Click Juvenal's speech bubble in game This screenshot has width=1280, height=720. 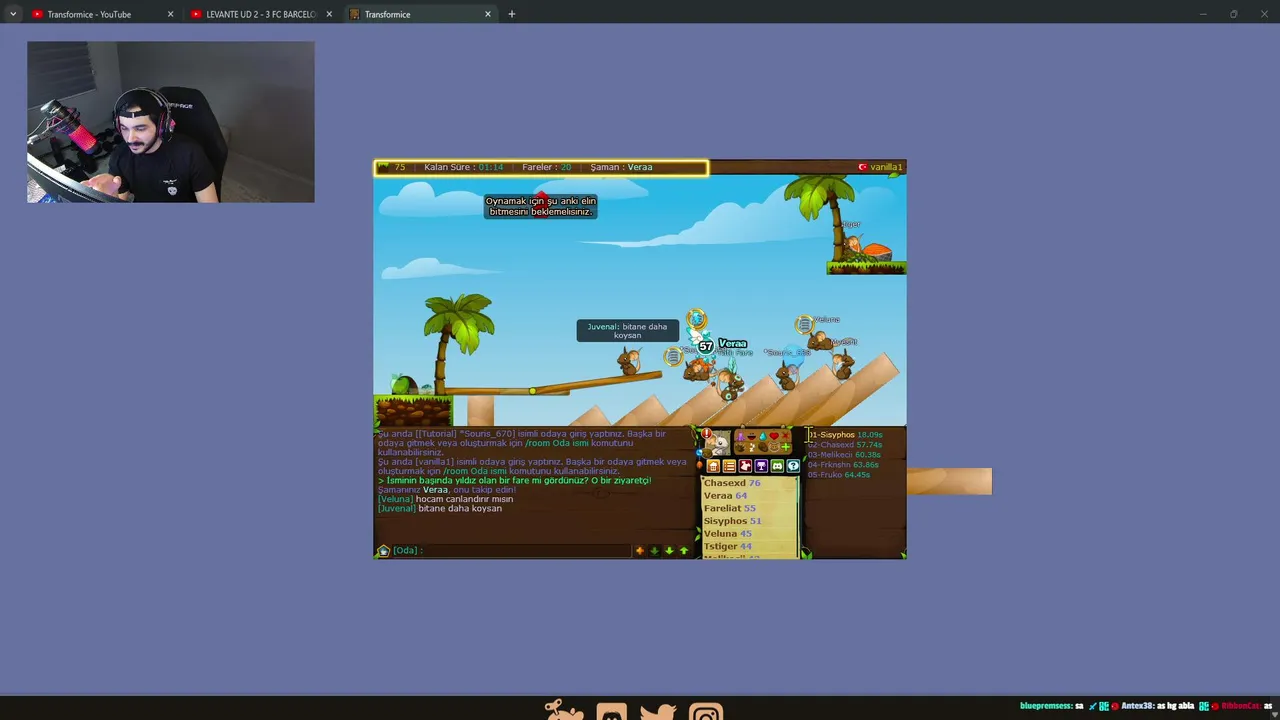tap(627, 331)
